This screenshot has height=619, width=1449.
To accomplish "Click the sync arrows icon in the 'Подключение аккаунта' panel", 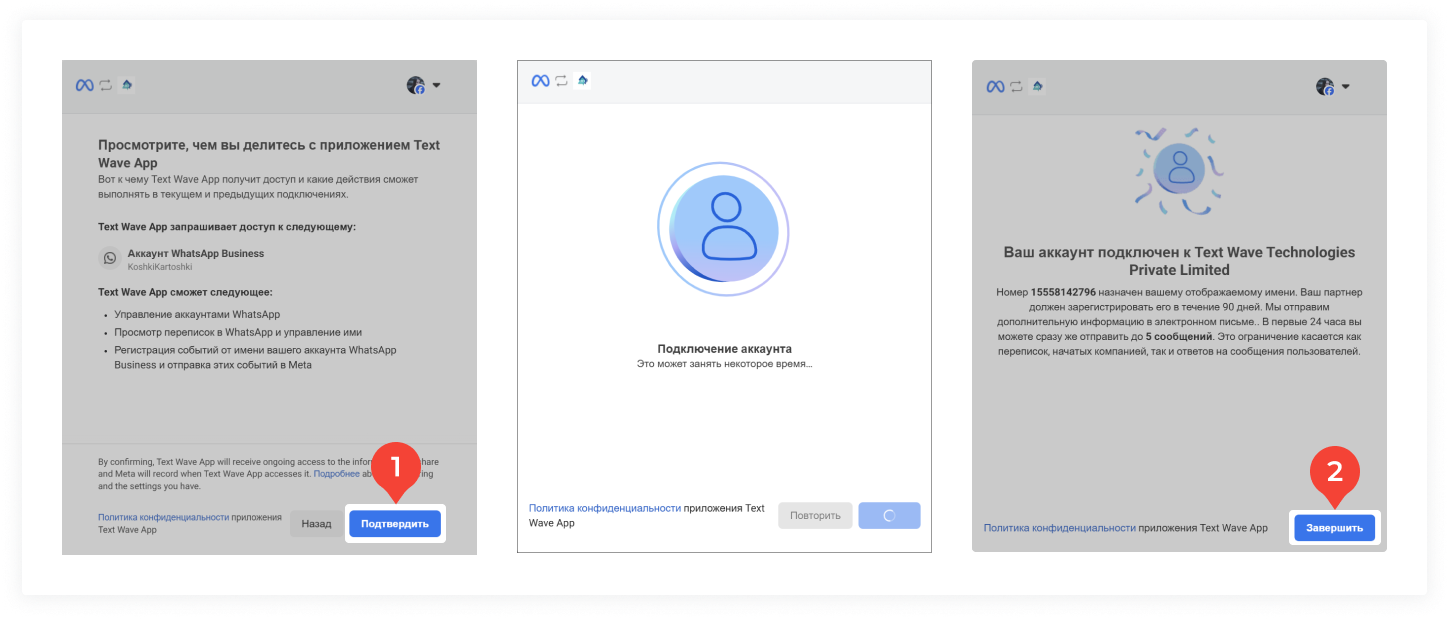I will click(x=561, y=81).
